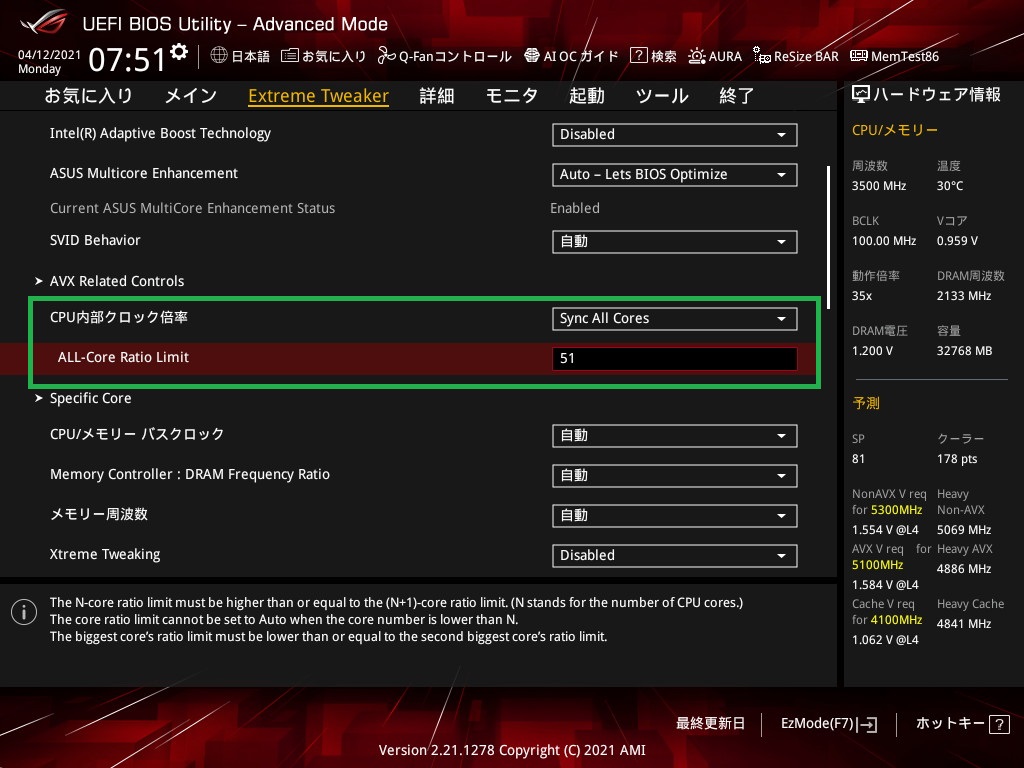Click the hardware info monitor icon
Screen dimensions: 1024x768
(860, 95)
